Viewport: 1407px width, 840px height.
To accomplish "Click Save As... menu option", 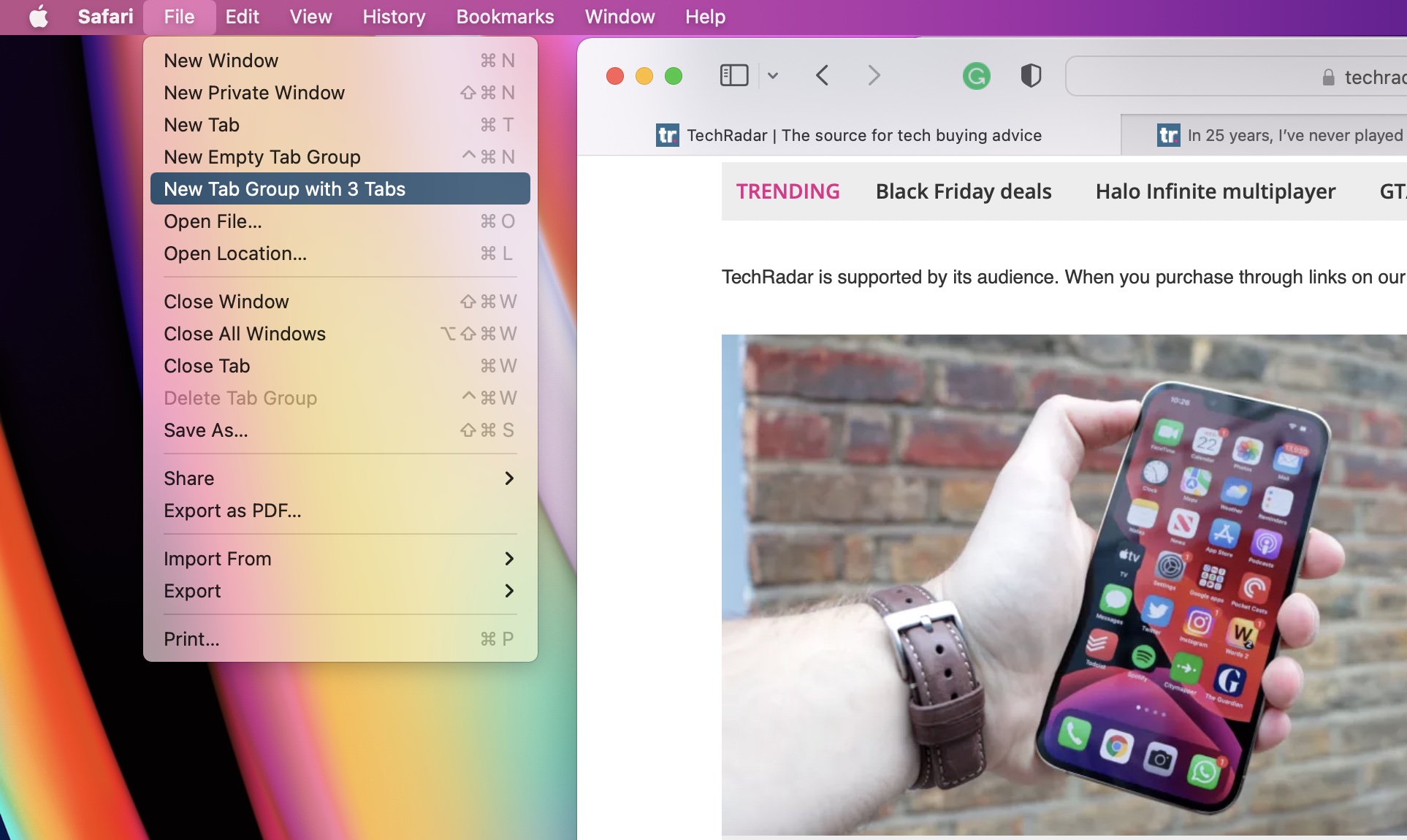I will click(x=205, y=430).
